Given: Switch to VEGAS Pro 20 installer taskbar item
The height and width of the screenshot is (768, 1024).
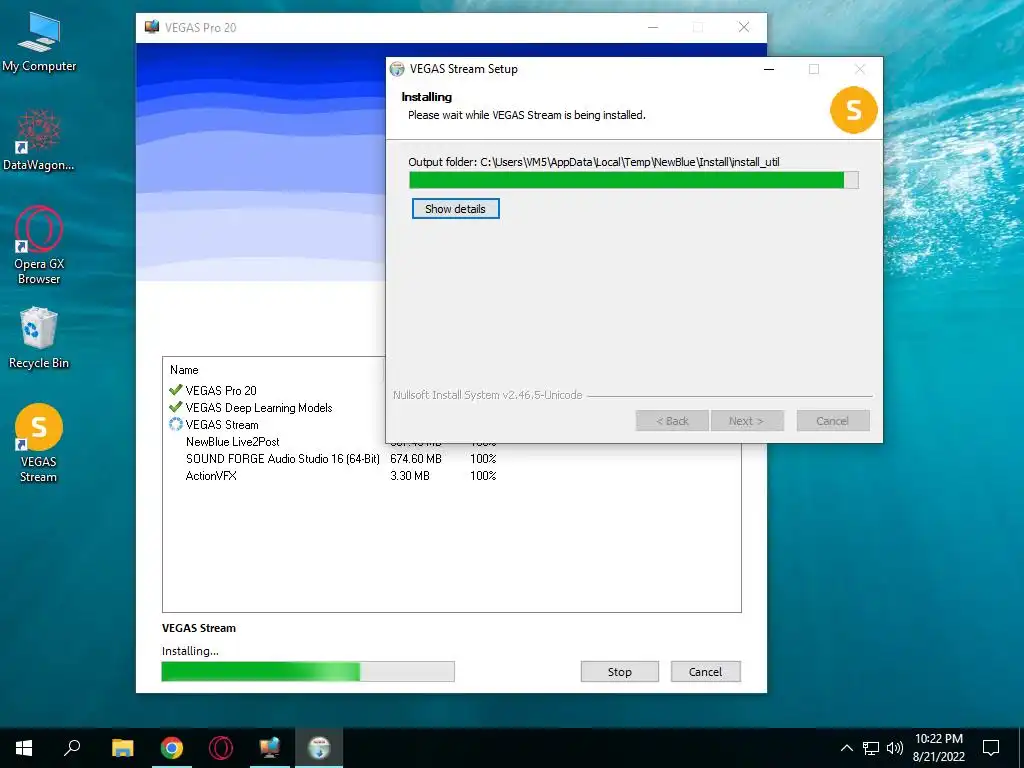Looking at the screenshot, I should [270, 748].
